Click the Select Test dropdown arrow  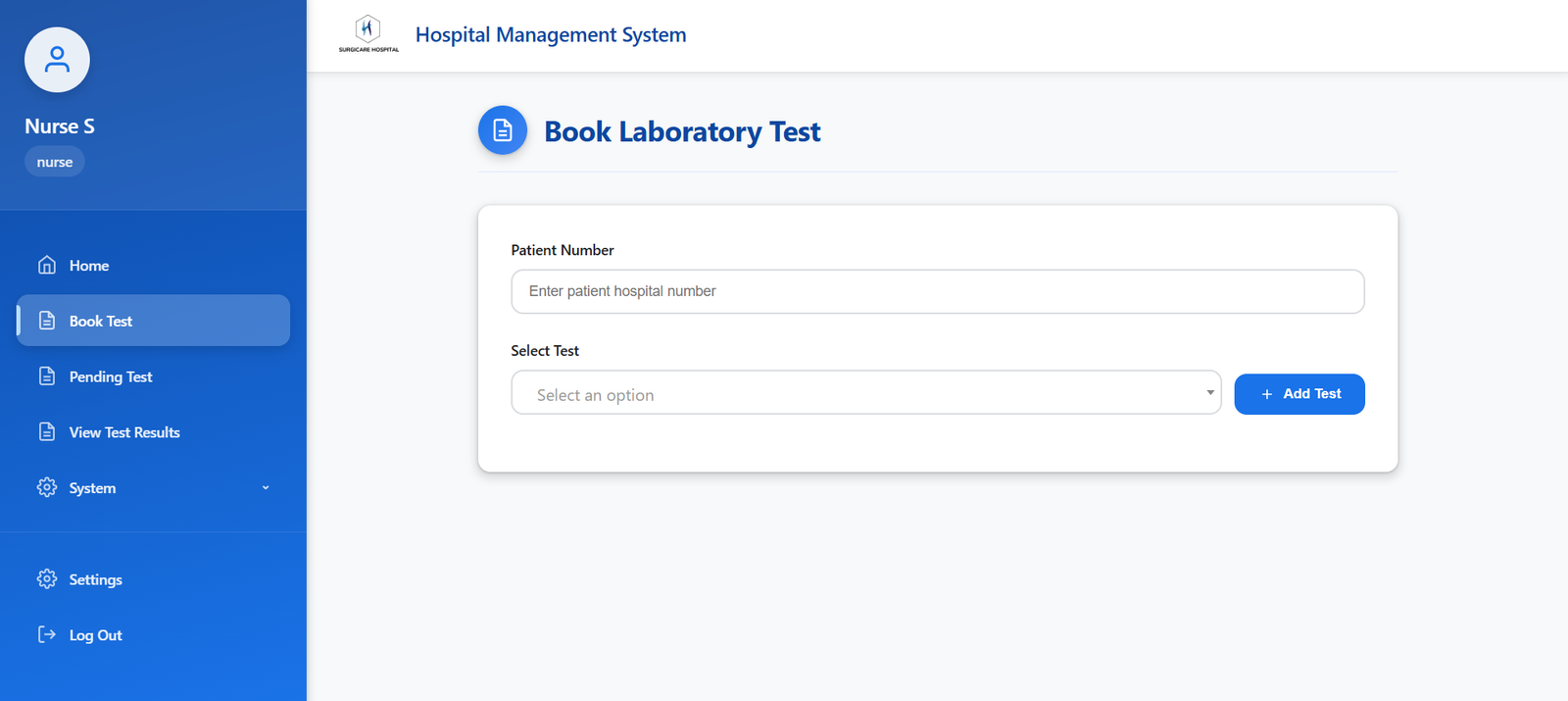click(x=1210, y=393)
